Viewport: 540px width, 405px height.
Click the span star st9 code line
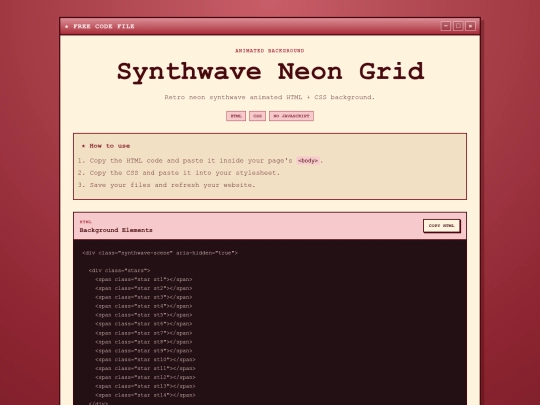(x=144, y=351)
